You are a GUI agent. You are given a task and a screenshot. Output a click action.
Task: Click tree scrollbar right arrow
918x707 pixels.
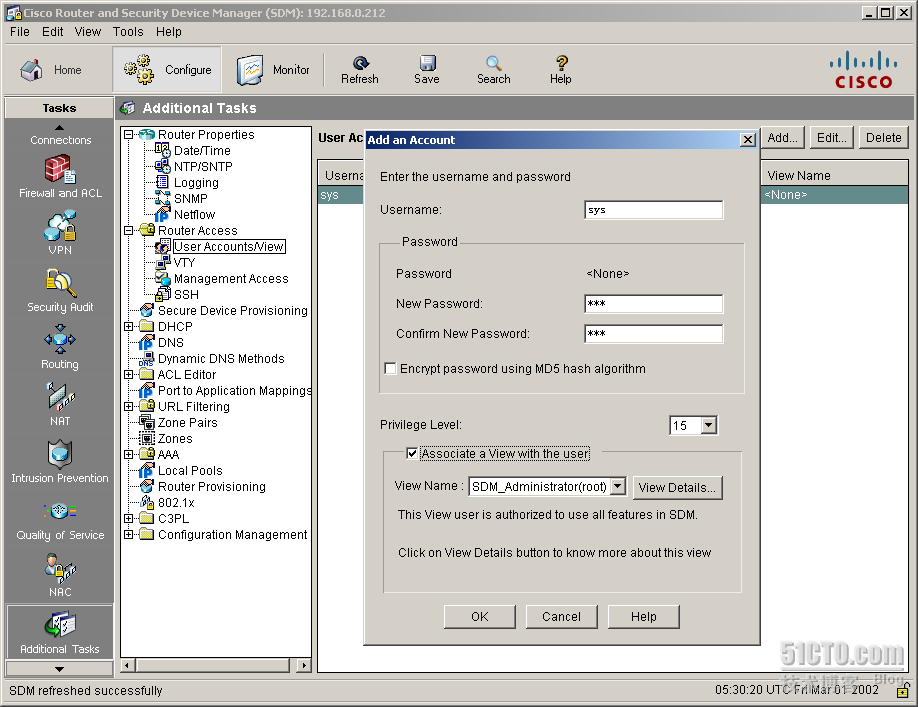pos(303,665)
